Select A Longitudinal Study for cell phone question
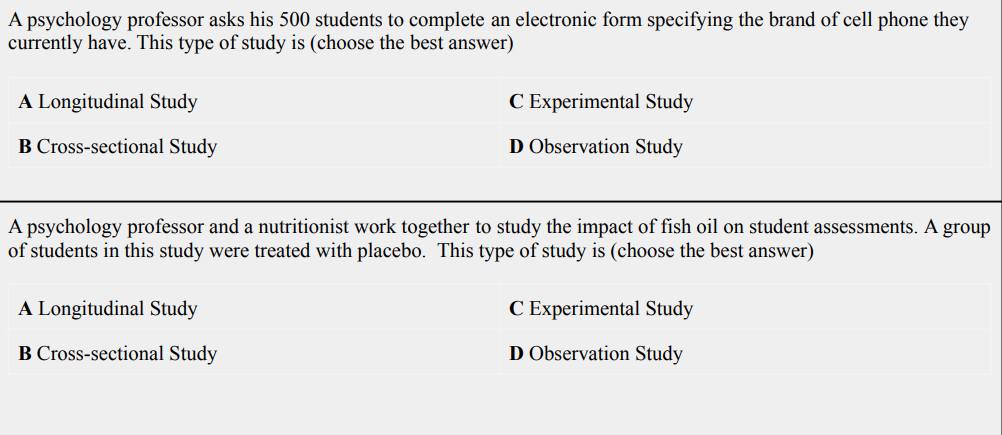 [108, 102]
